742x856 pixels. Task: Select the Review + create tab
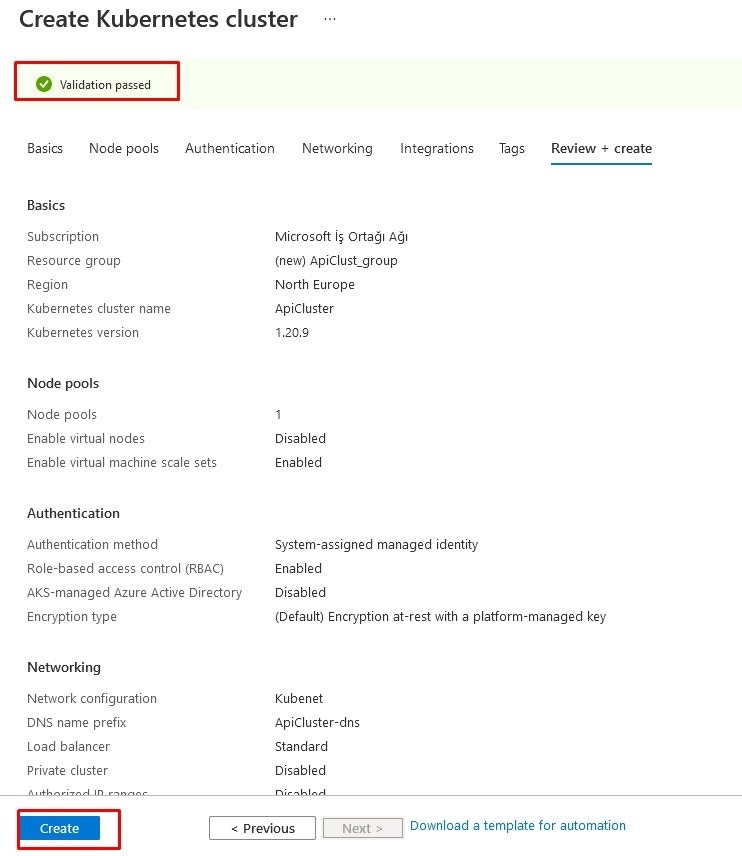pos(600,148)
